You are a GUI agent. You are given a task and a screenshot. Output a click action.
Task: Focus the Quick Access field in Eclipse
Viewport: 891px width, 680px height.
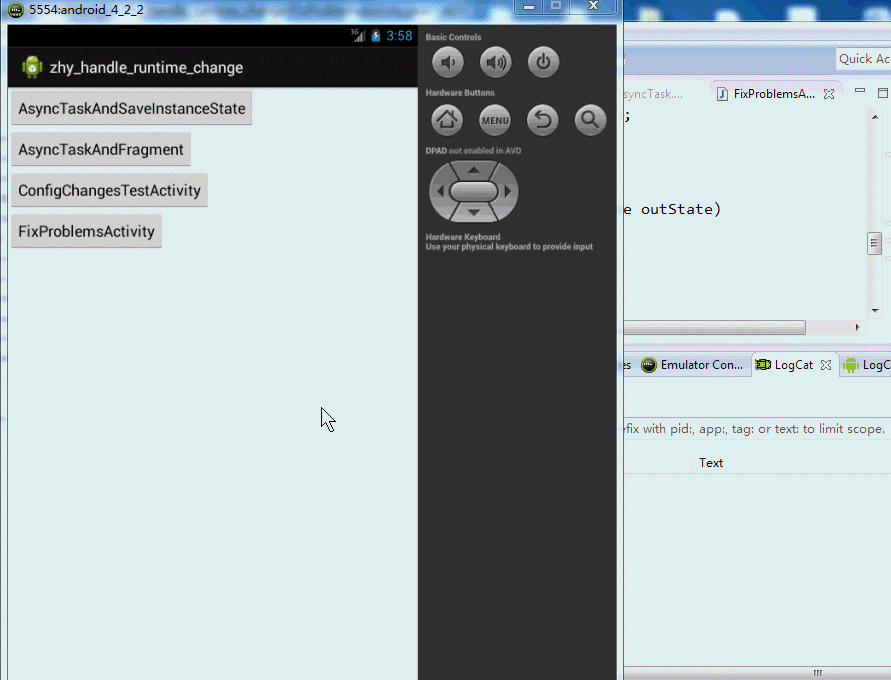point(863,59)
